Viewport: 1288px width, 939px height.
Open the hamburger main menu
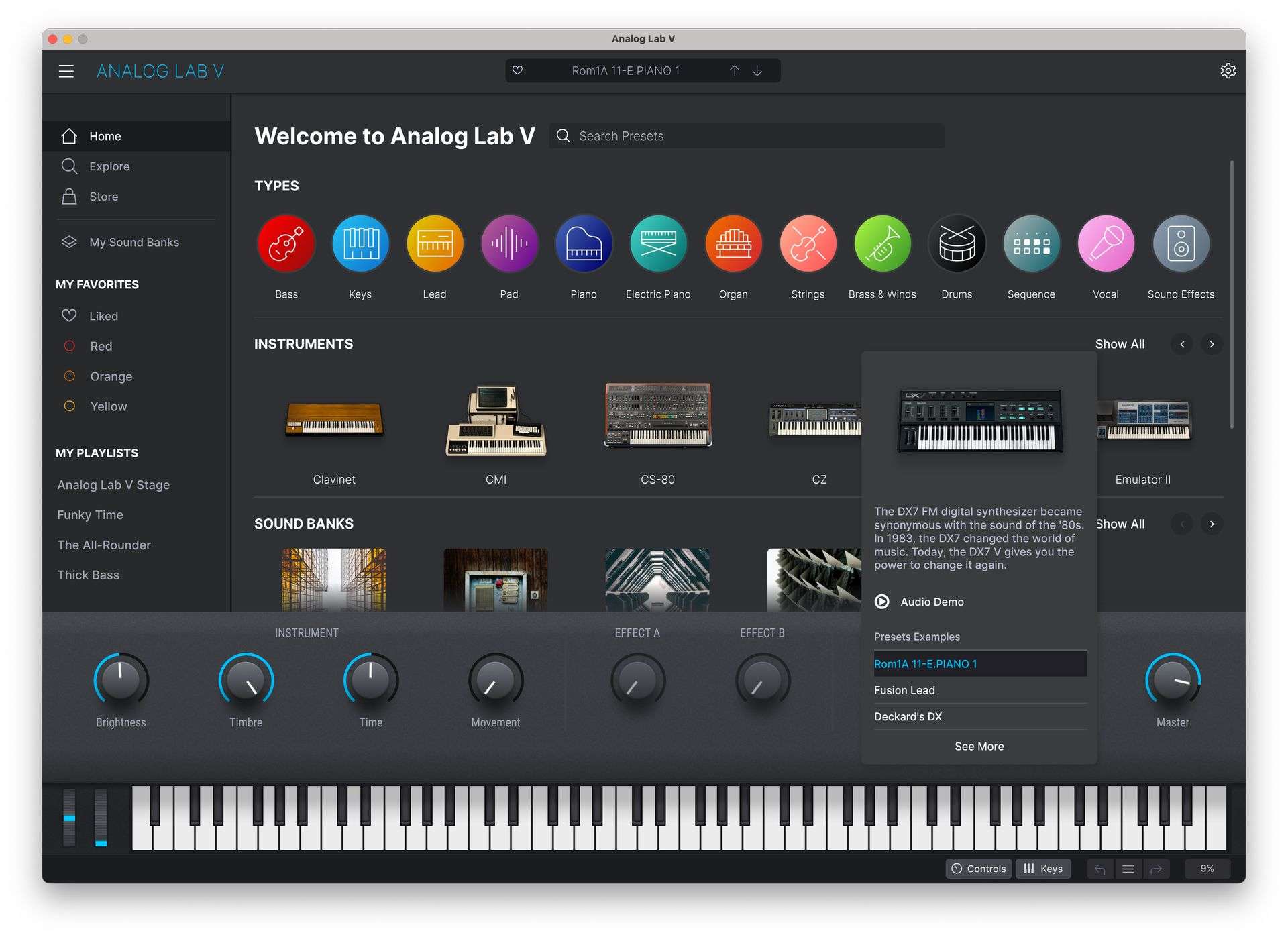tap(66, 71)
